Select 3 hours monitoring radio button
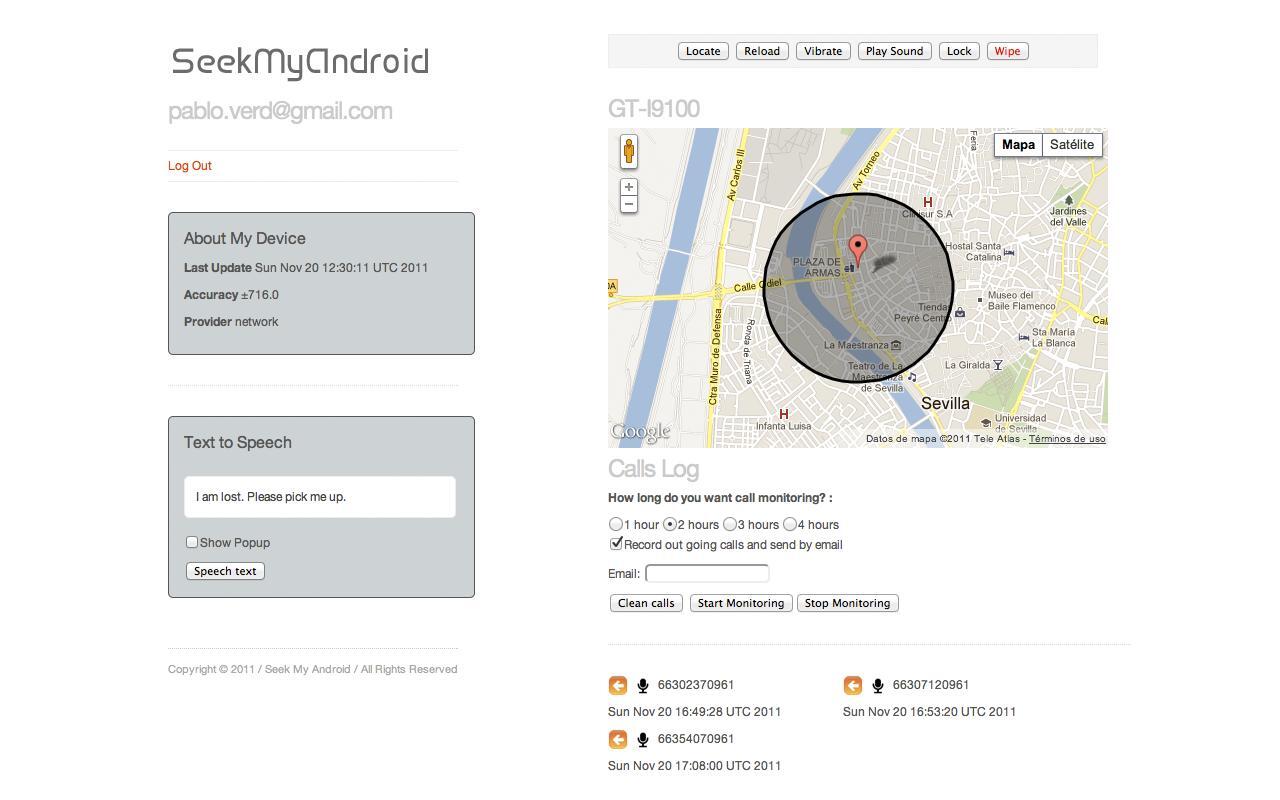Image resolution: width=1280 pixels, height=800 pixels. pos(730,524)
